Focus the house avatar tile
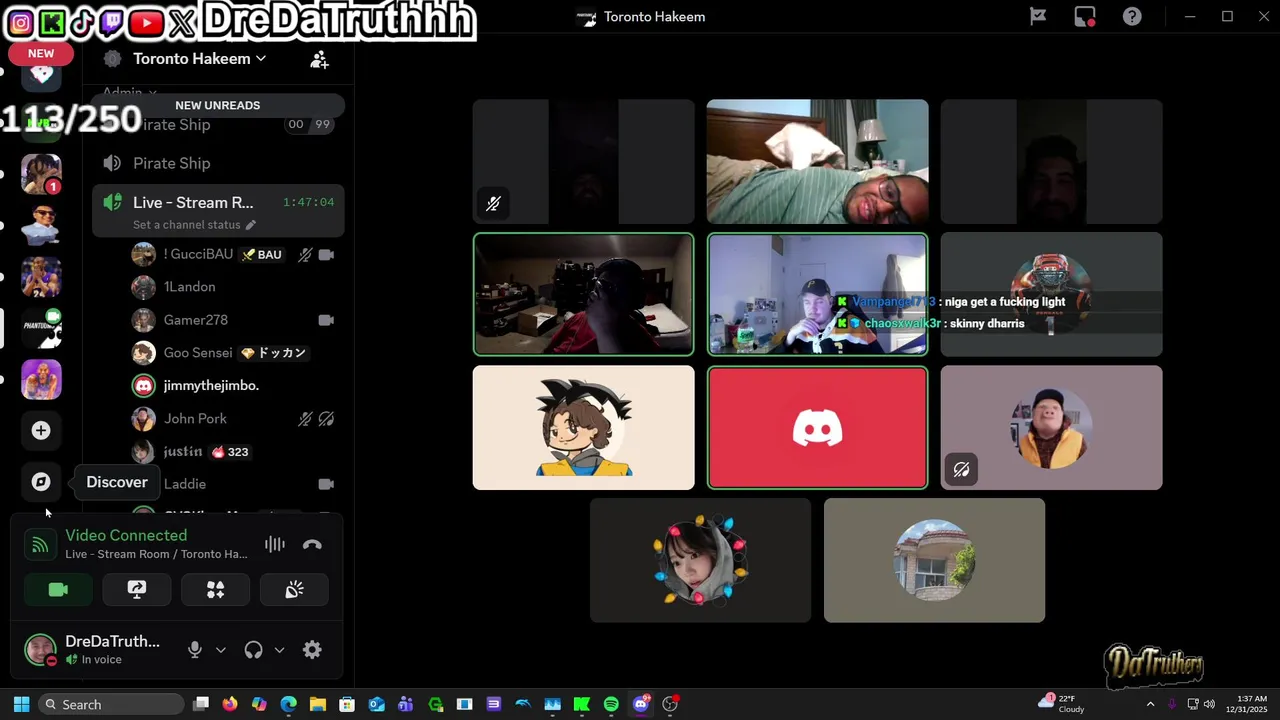 coord(934,560)
